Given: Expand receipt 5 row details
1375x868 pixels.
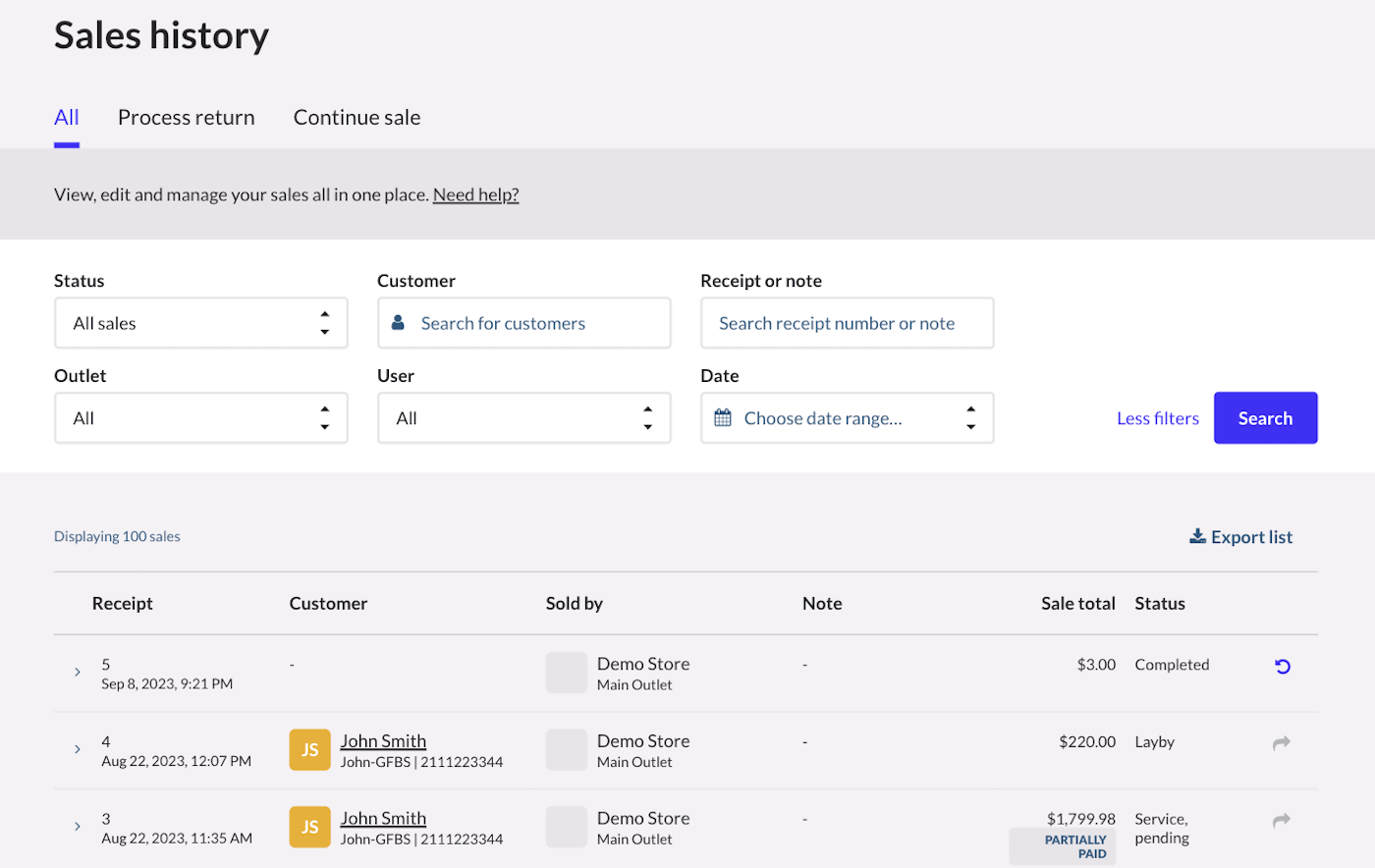Looking at the screenshot, I should point(78,673).
